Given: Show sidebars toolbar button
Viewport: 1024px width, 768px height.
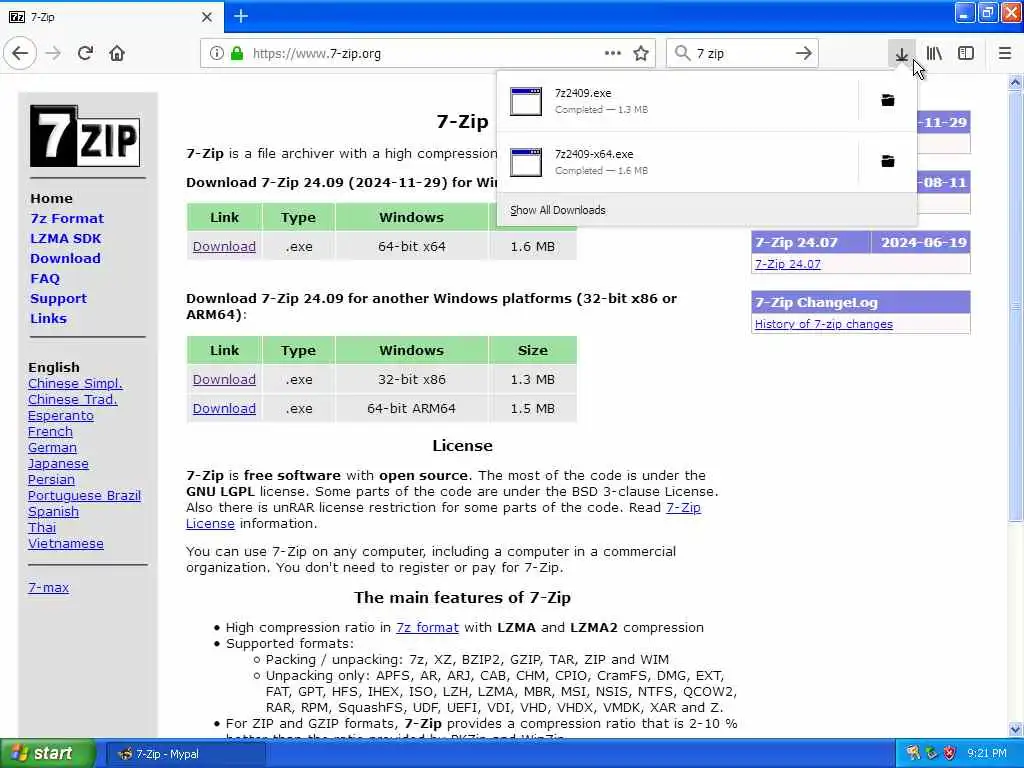Looking at the screenshot, I should point(966,54).
